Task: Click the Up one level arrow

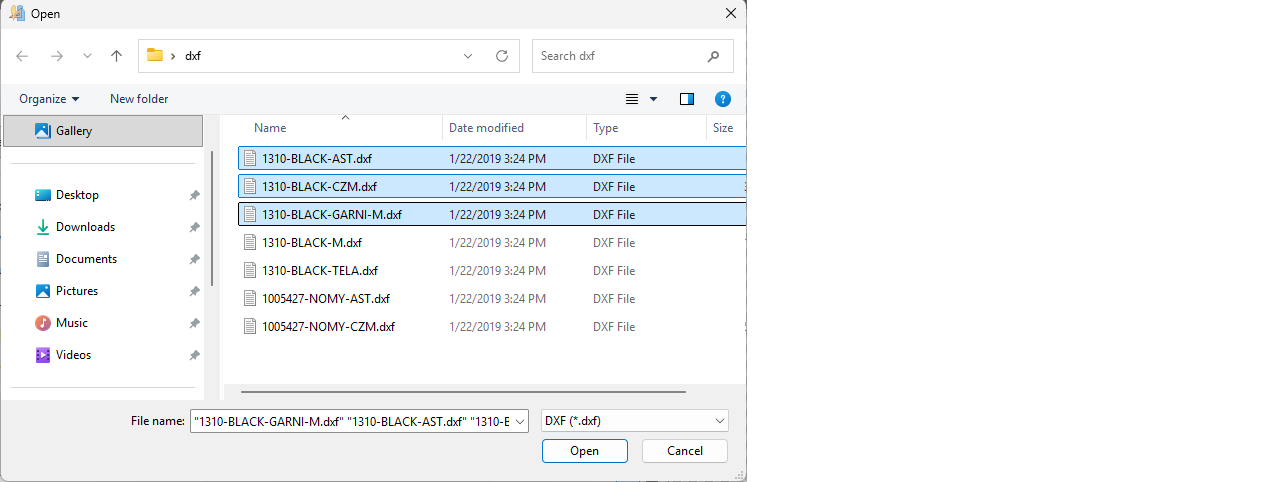Action: (x=116, y=56)
